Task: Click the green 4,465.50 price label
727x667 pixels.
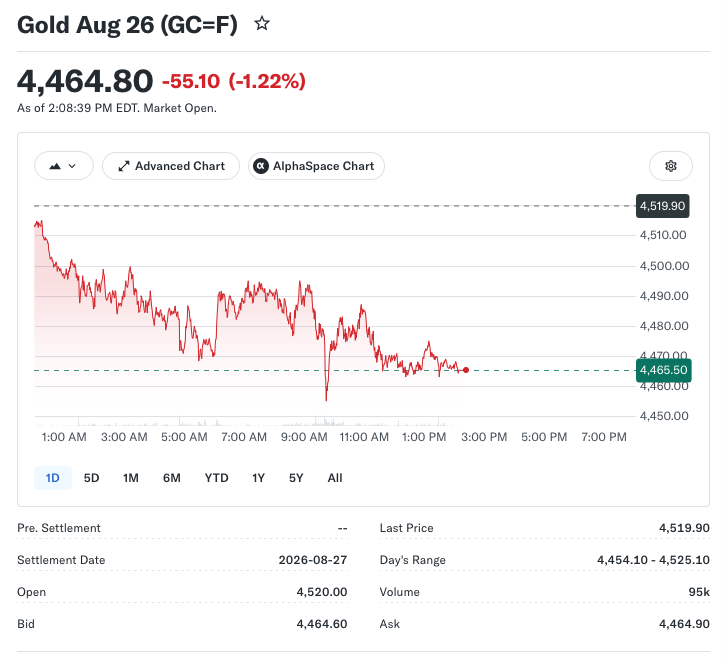Action: click(x=663, y=370)
